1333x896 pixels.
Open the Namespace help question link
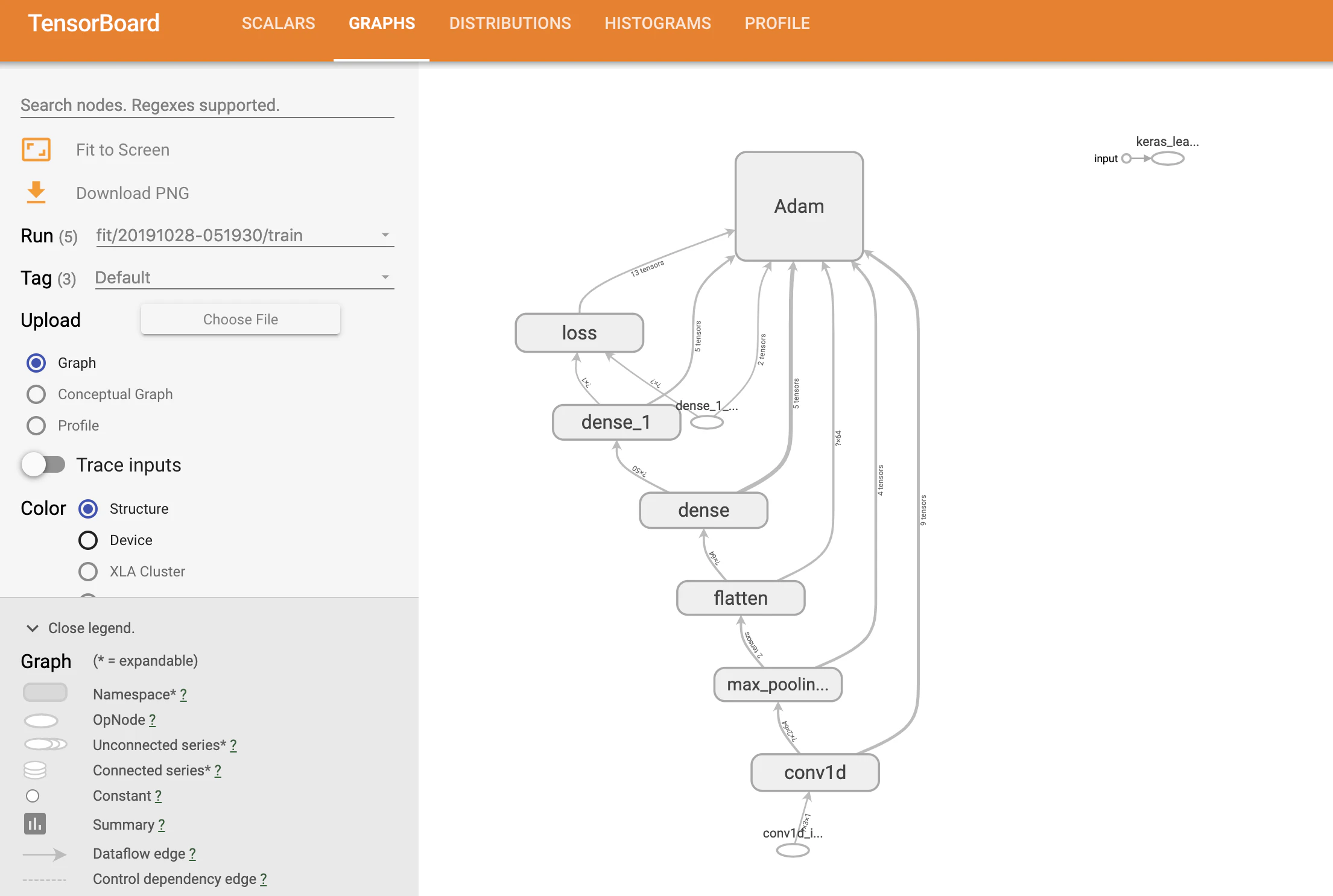pos(183,695)
